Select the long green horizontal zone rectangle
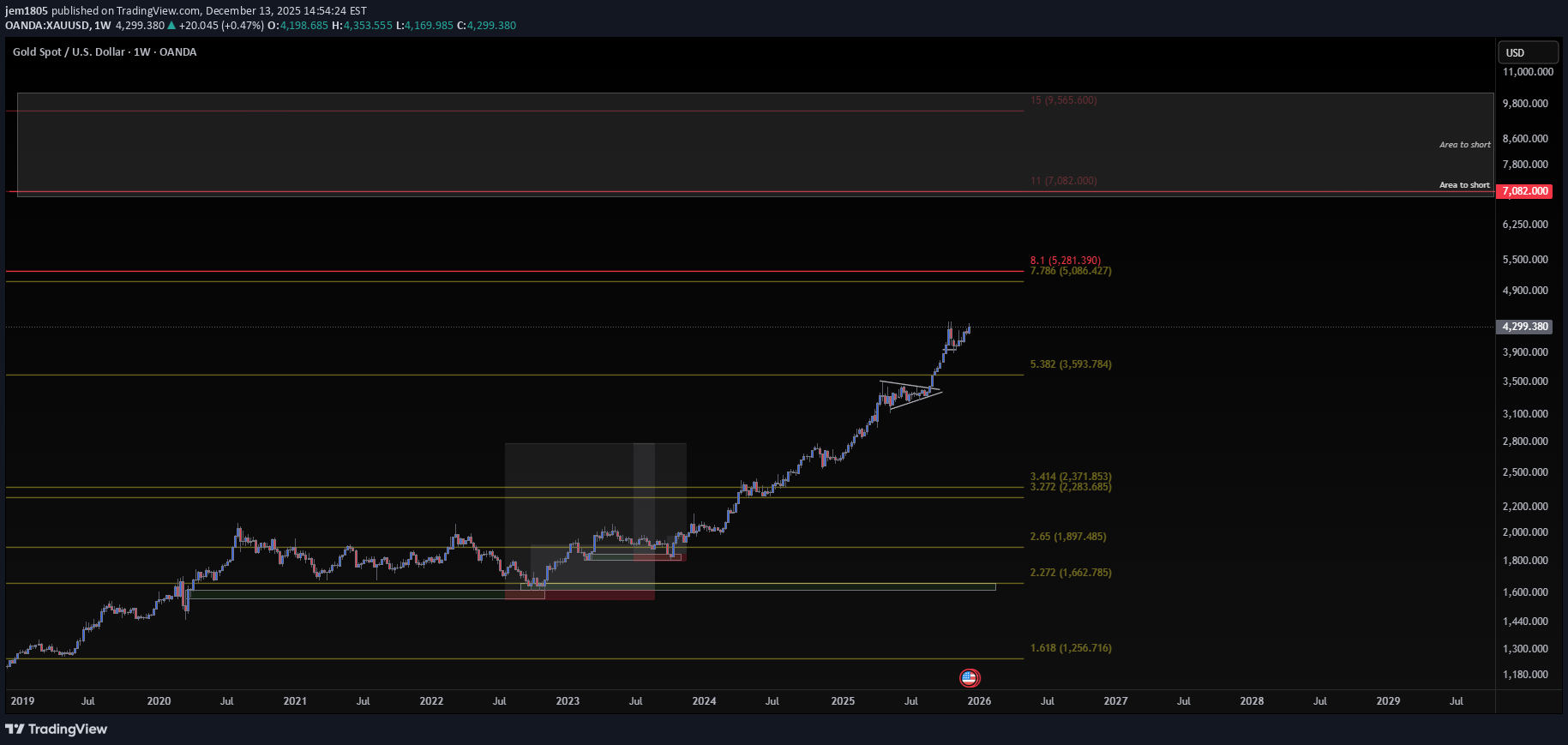Image resolution: width=1568 pixels, height=745 pixels. [x=772, y=587]
